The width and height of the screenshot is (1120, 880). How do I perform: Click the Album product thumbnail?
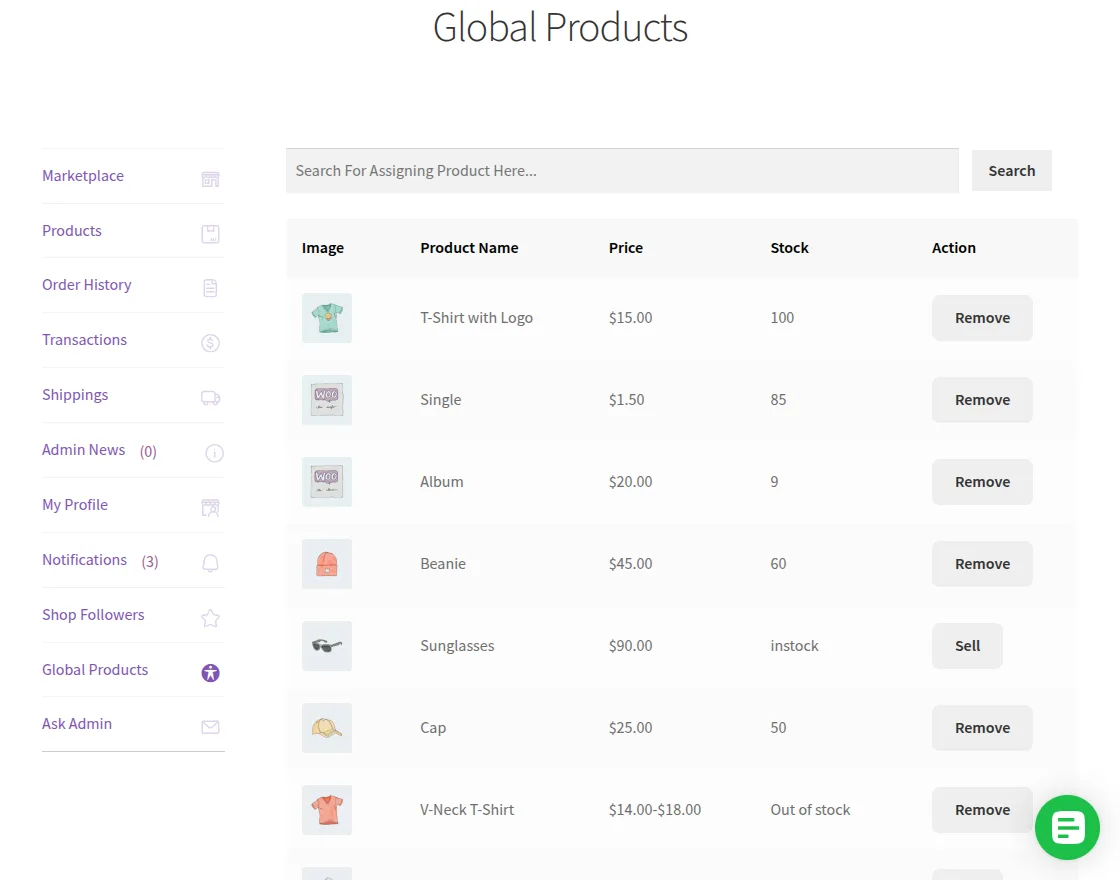[x=326, y=482]
